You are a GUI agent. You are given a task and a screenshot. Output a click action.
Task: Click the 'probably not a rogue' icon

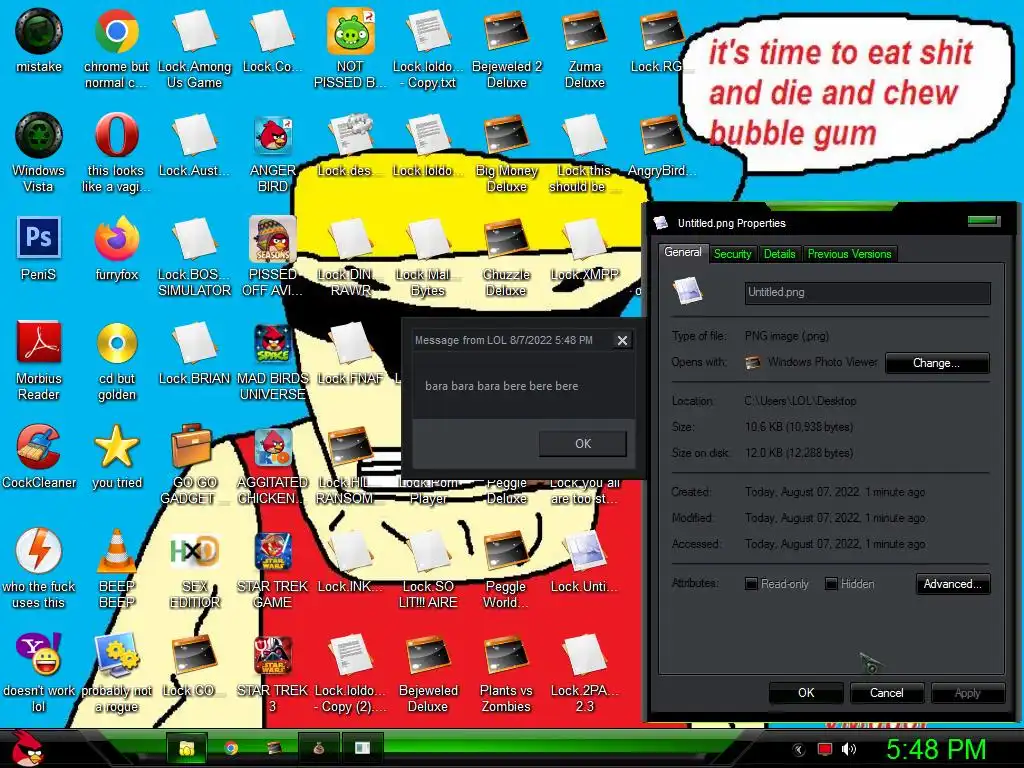[116, 654]
